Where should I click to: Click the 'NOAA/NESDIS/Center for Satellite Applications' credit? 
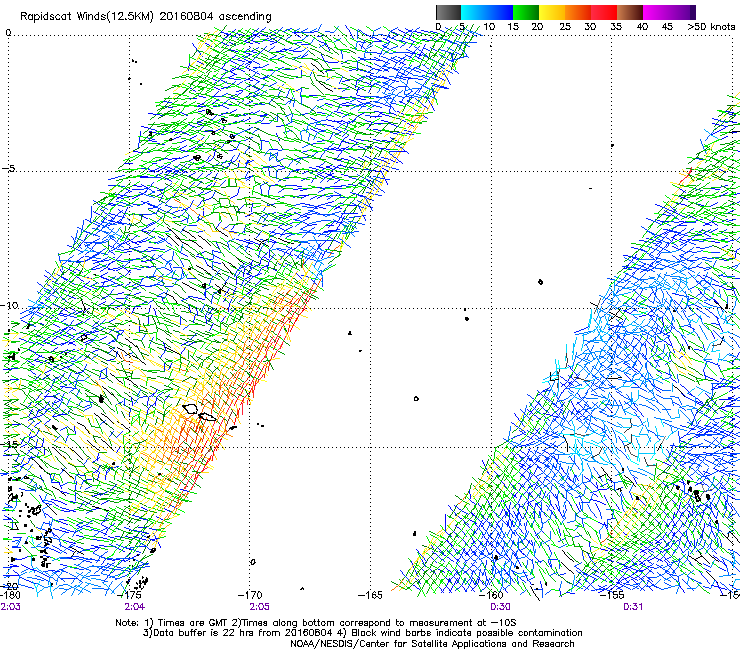[432, 644]
